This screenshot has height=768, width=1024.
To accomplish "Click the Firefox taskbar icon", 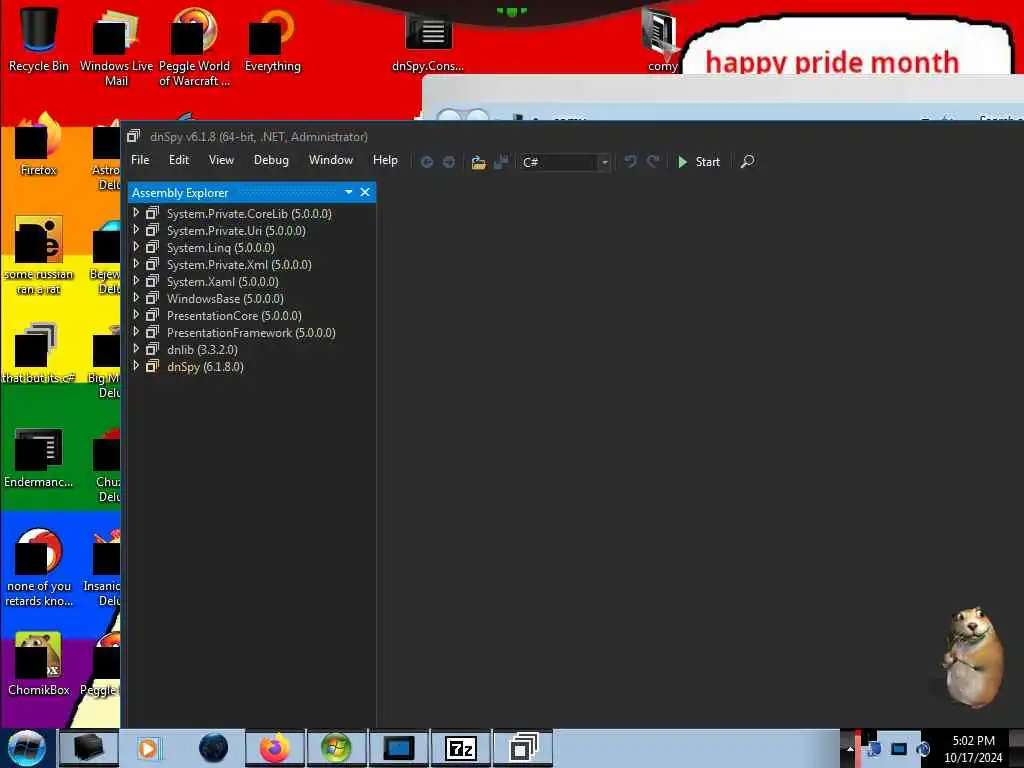I will coord(275,748).
